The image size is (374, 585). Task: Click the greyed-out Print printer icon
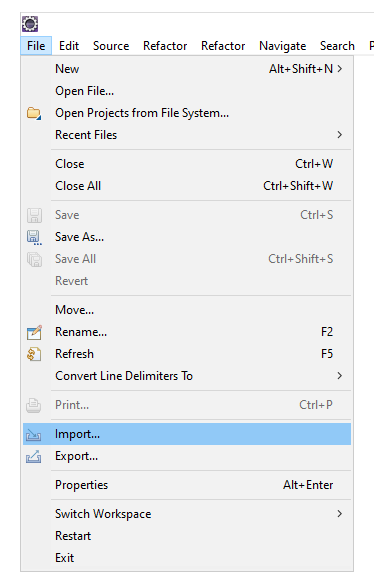click(34, 405)
